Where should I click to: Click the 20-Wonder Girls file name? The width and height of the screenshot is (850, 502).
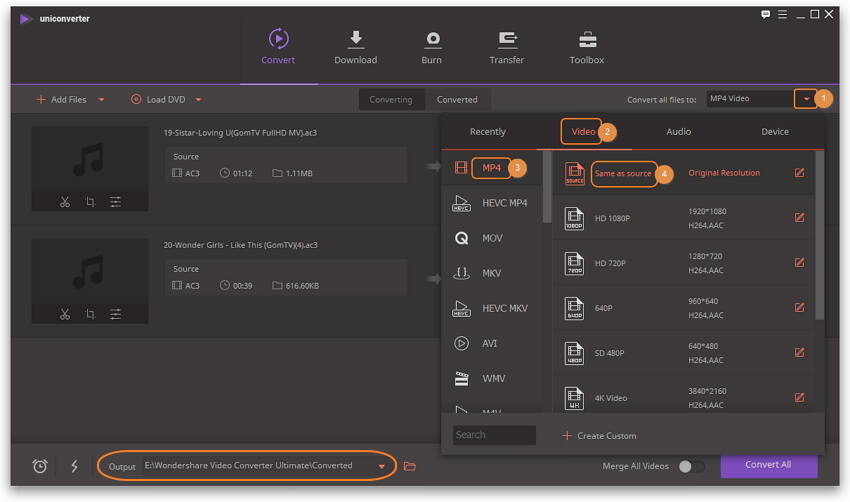pos(241,245)
